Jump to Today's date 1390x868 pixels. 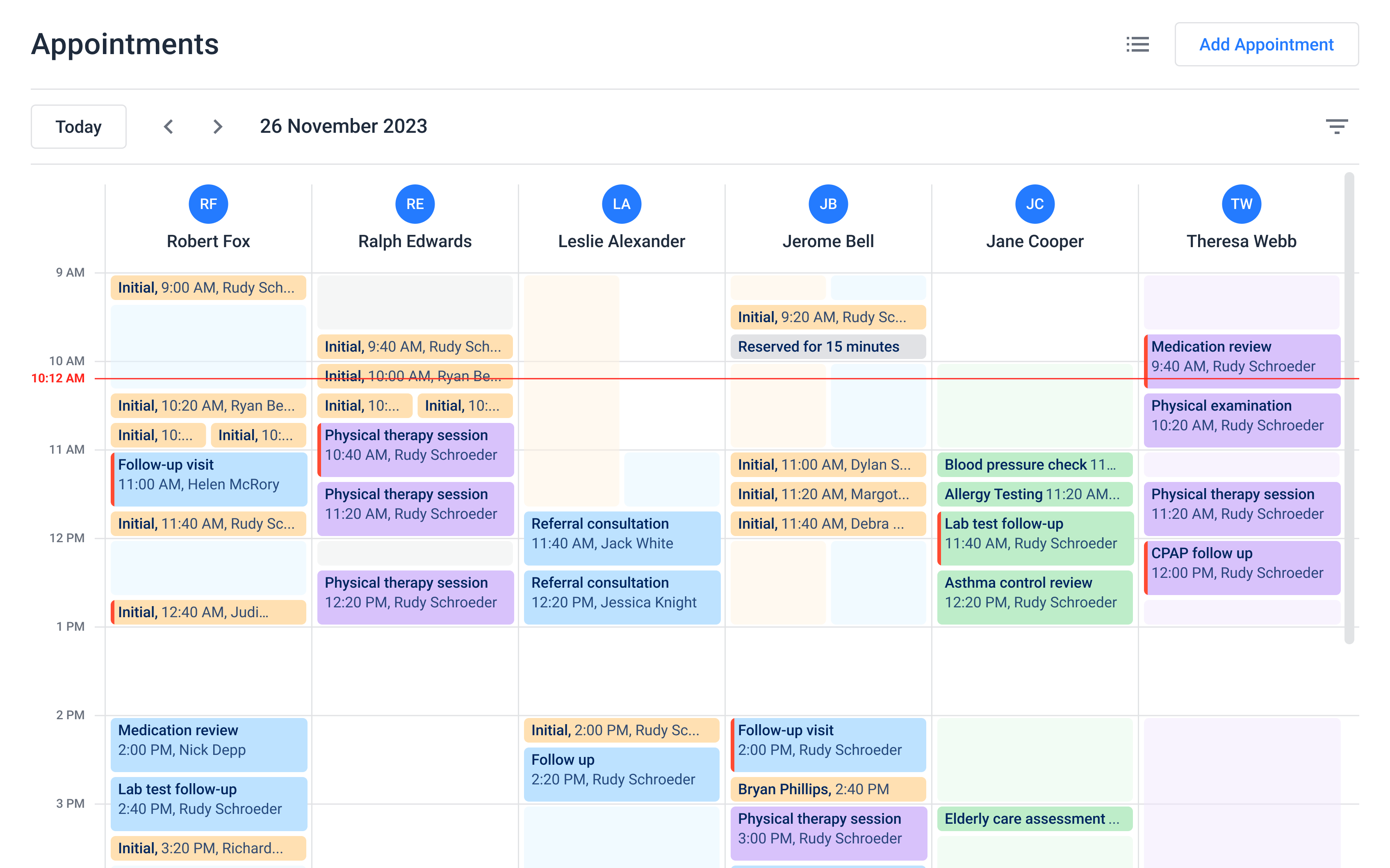tap(79, 126)
